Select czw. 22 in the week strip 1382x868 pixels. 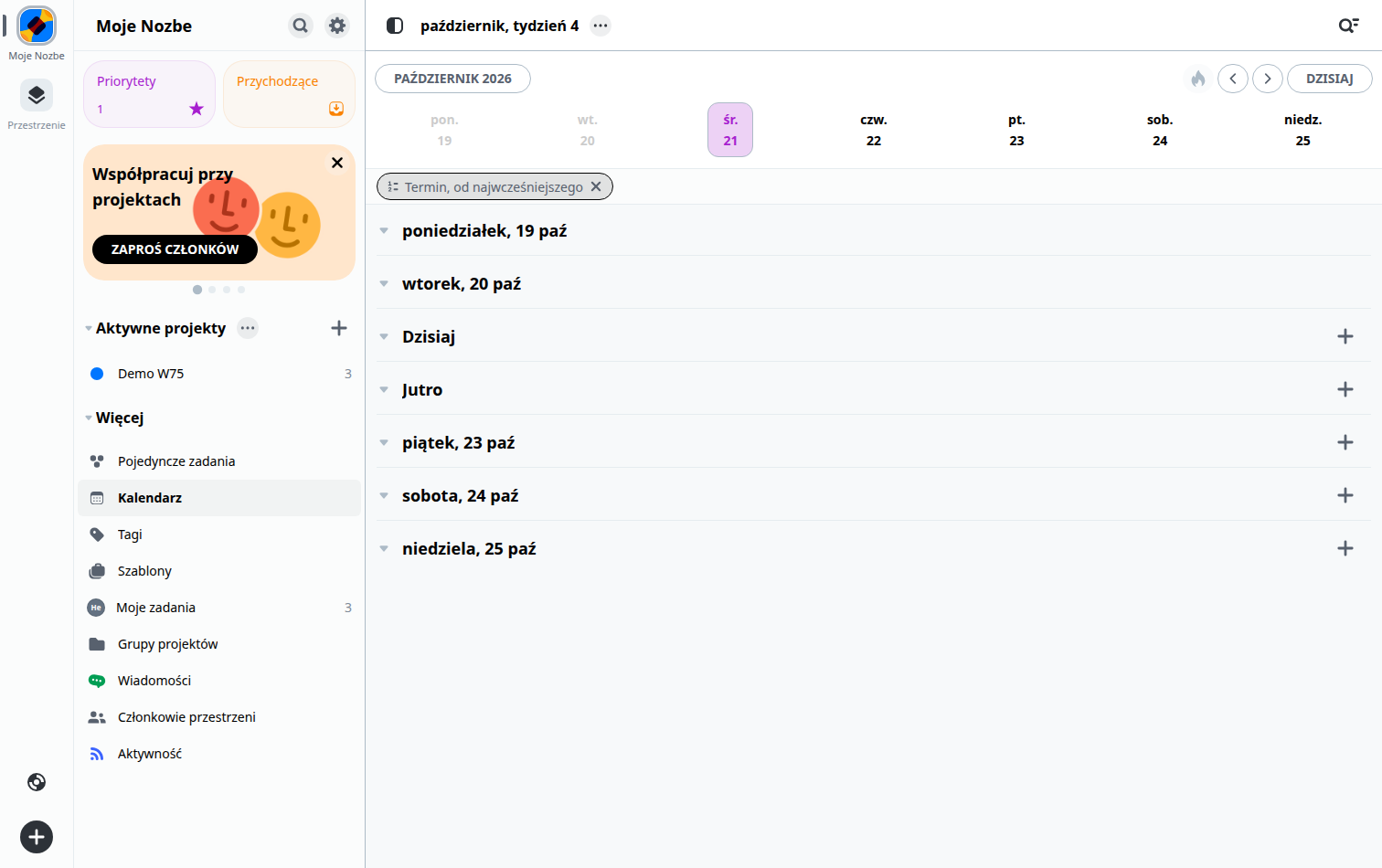pyautogui.click(x=873, y=130)
